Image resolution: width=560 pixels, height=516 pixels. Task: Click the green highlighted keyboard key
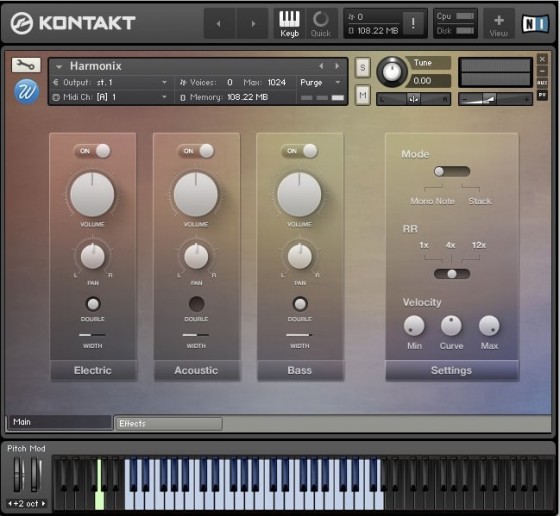pyautogui.click(x=100, y=500)
